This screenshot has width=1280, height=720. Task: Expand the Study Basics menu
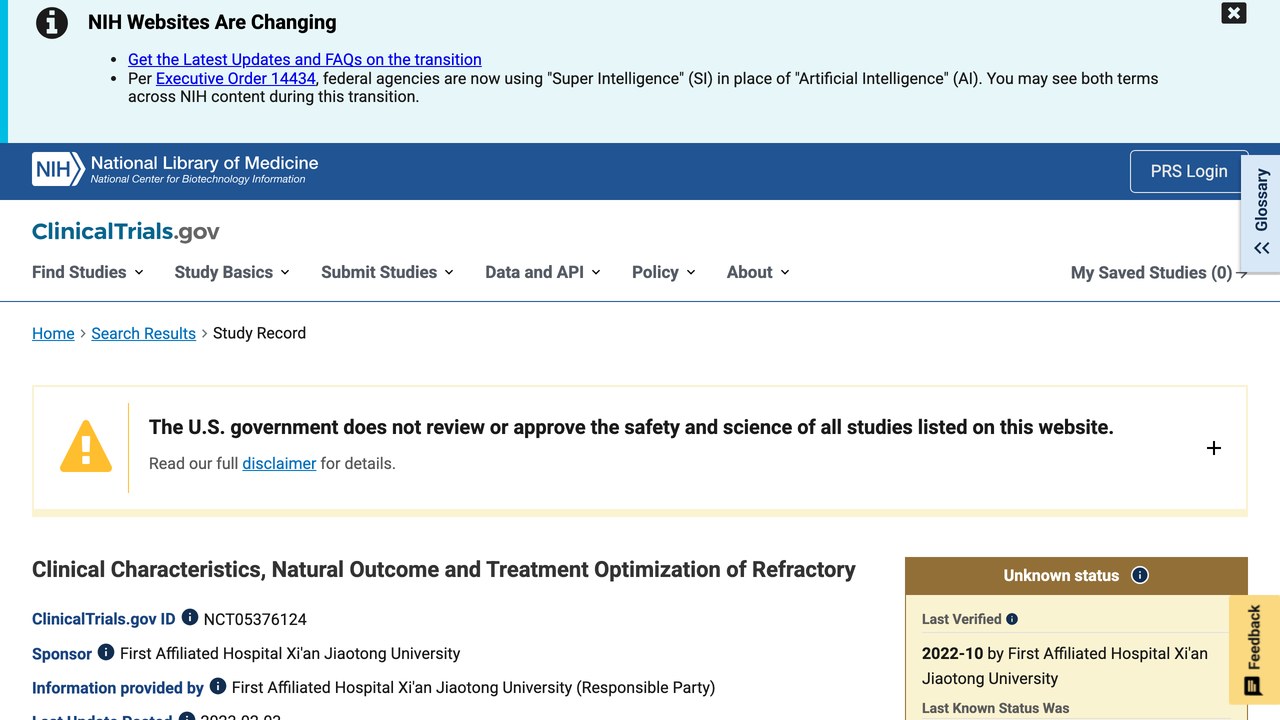[x=232, y=272]
